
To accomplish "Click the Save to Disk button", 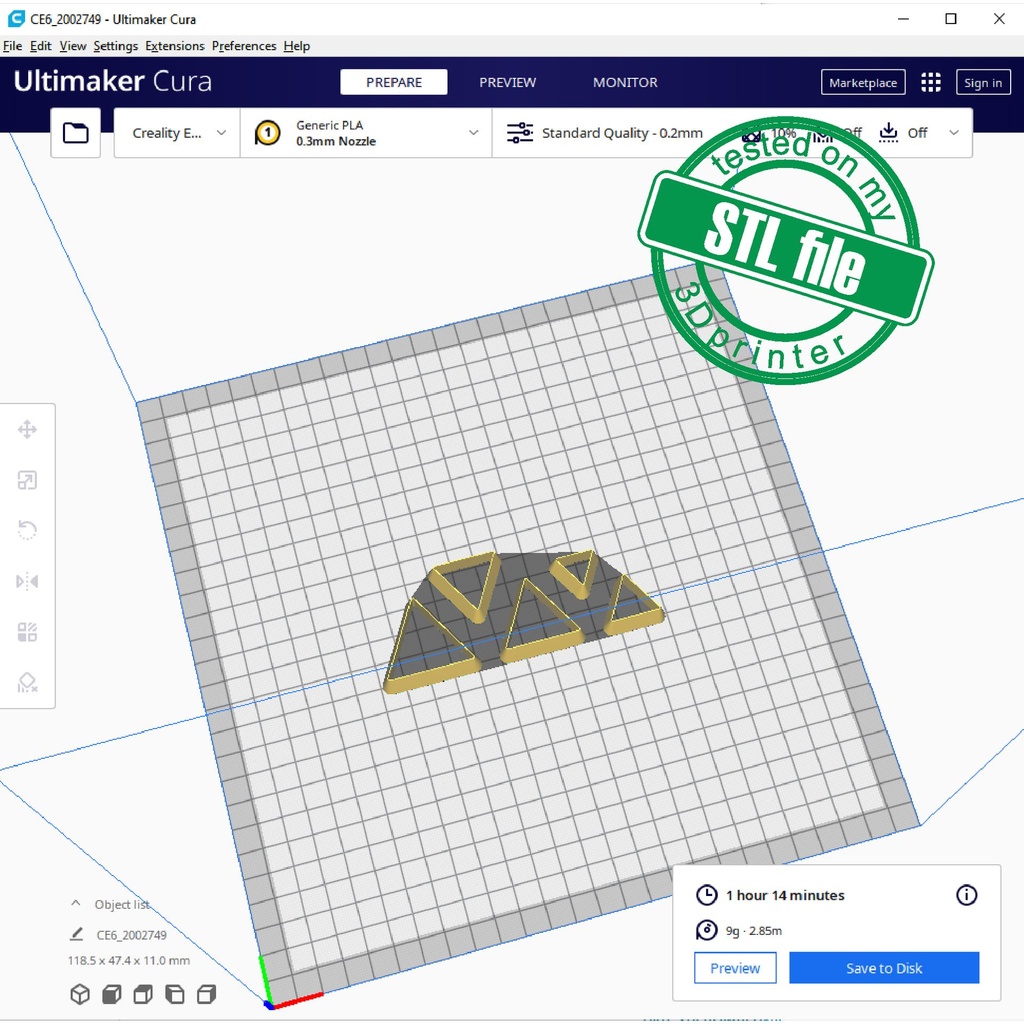I will [x=883, y=968].
